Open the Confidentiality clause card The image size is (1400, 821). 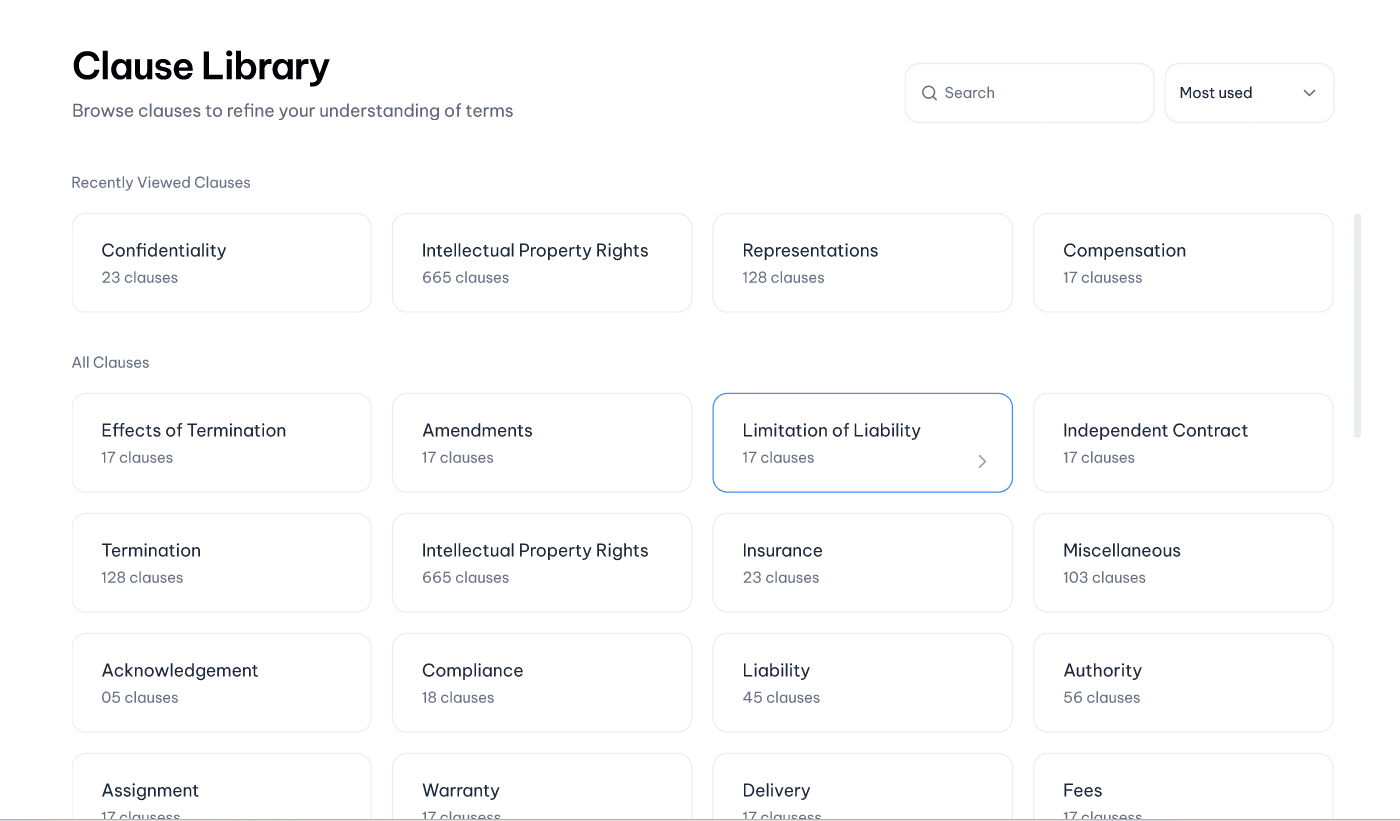(x=221, y=263)
